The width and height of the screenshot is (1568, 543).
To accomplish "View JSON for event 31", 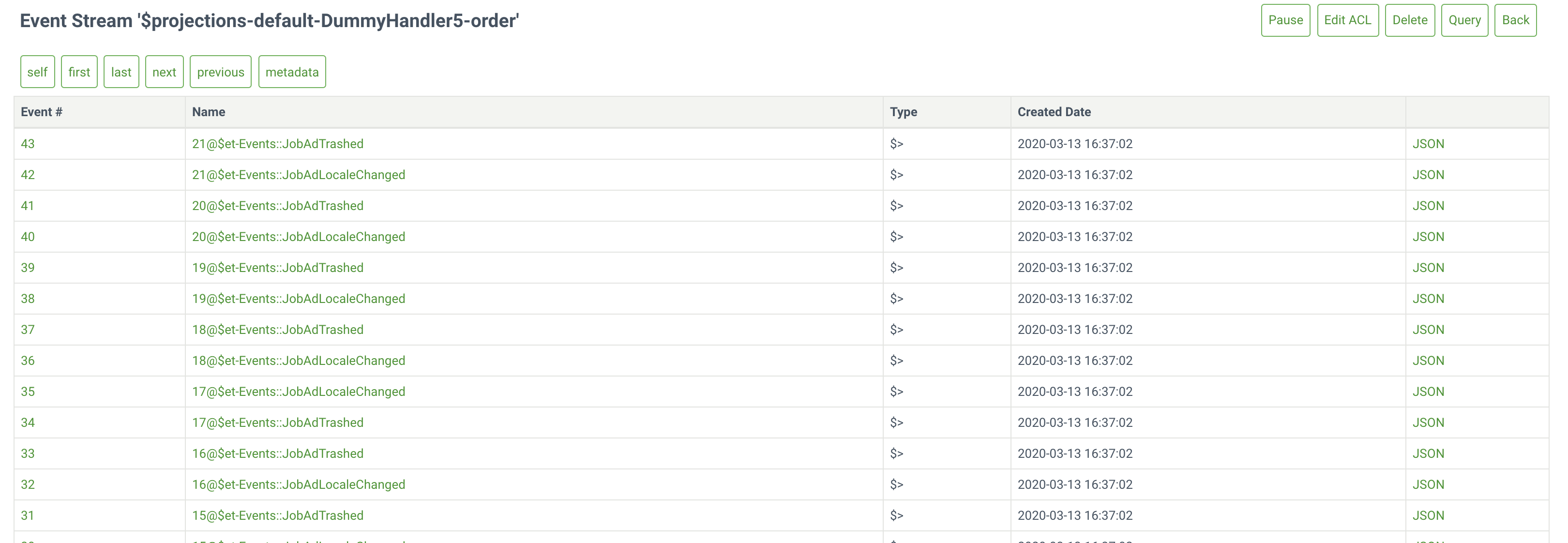I will [x=1427, y=515].
